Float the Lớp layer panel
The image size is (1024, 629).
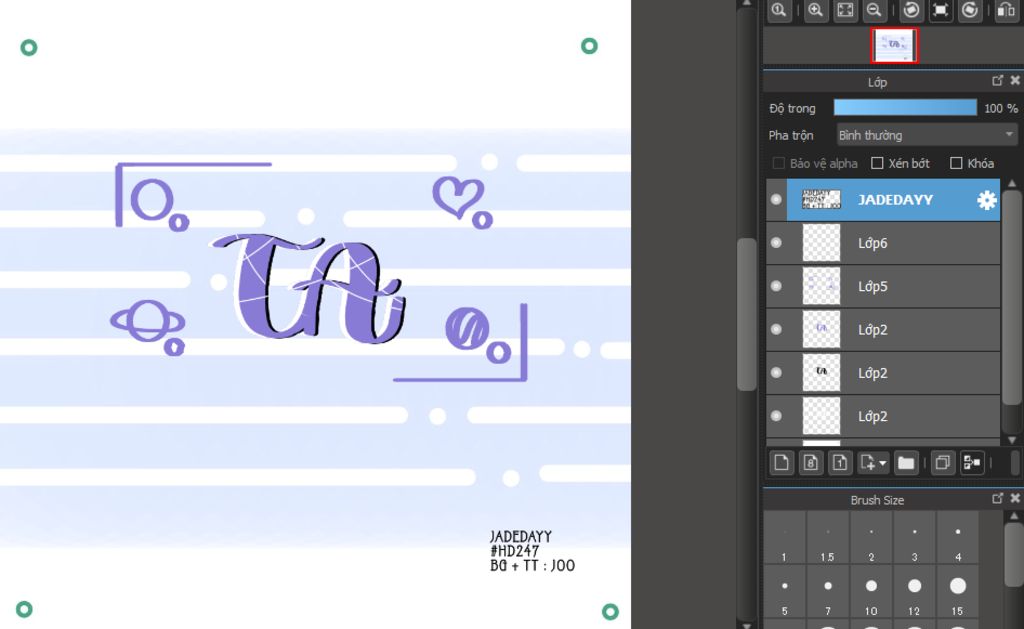[997, 80]
